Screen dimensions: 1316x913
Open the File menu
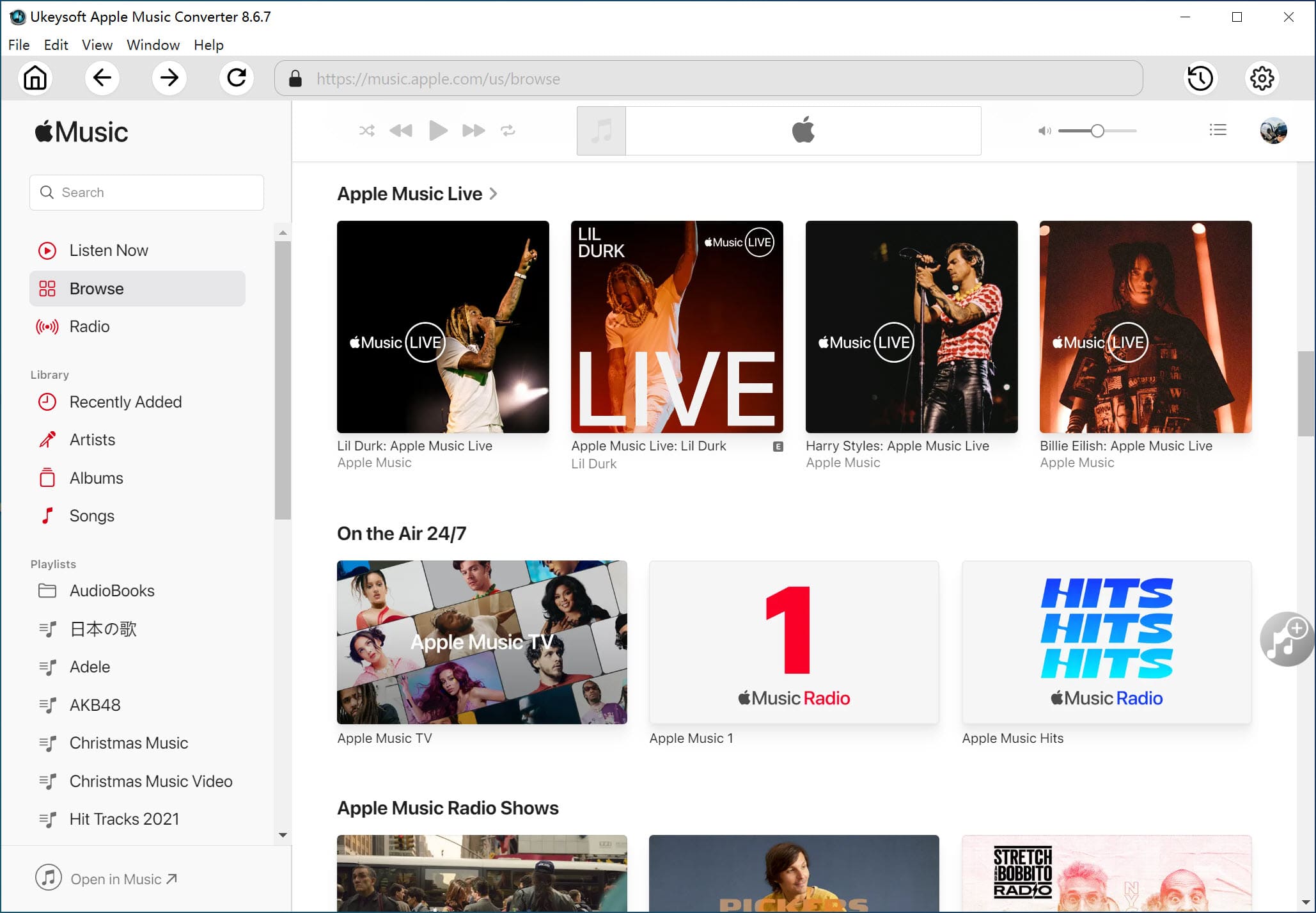pos(19,45)
